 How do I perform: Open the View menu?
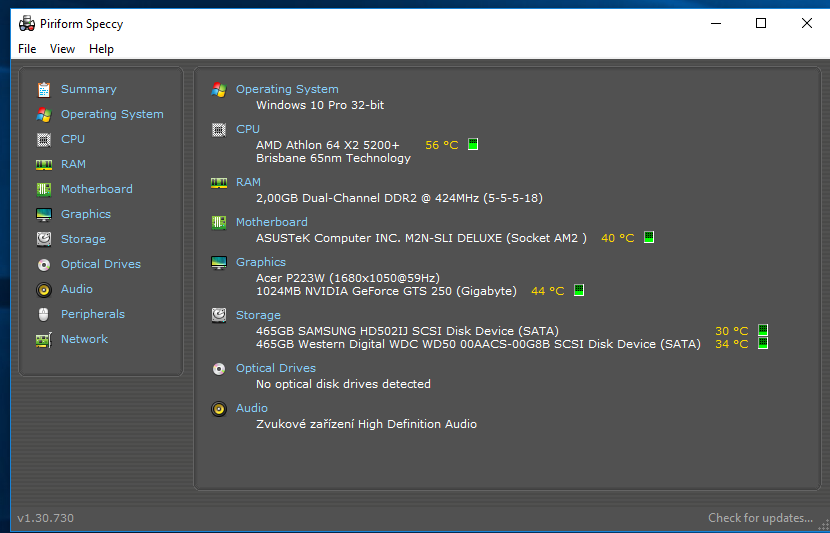click(62, 49)
